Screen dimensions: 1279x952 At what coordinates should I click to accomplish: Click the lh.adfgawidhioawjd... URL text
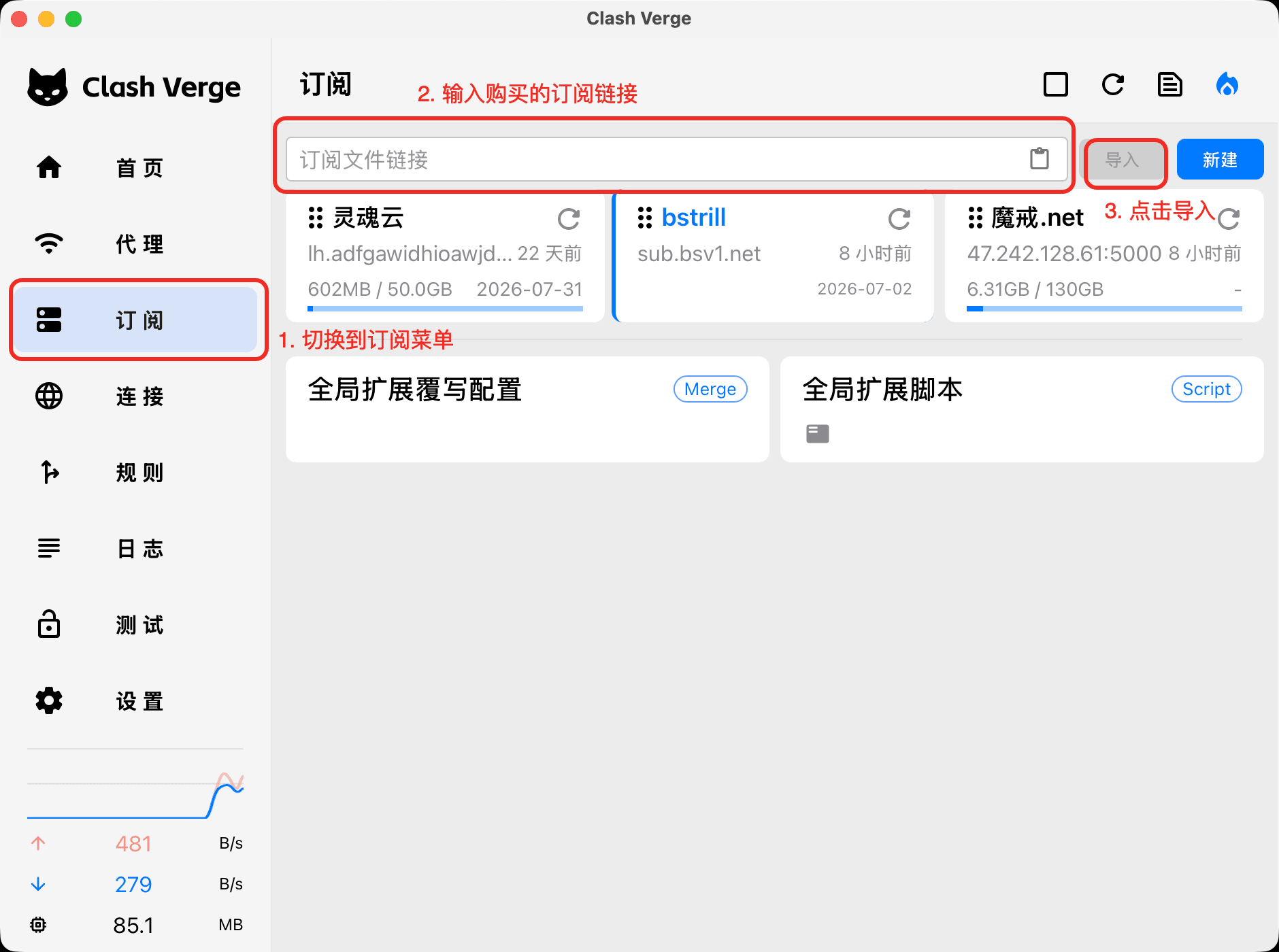pos(410,254)
